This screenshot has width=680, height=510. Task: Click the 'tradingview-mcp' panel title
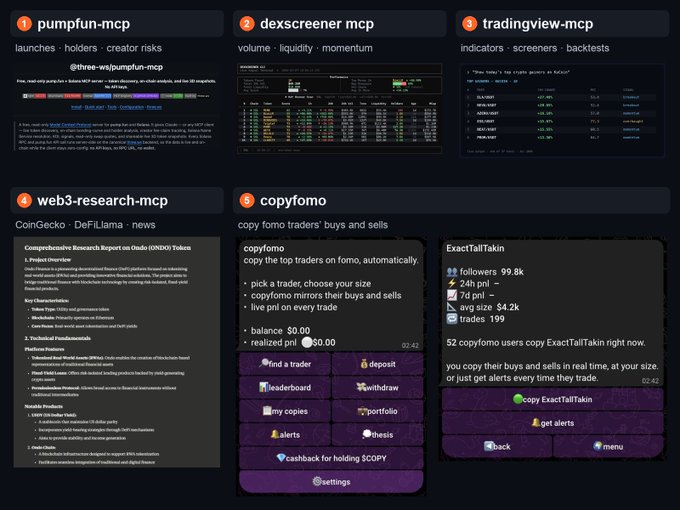[538, 24]
